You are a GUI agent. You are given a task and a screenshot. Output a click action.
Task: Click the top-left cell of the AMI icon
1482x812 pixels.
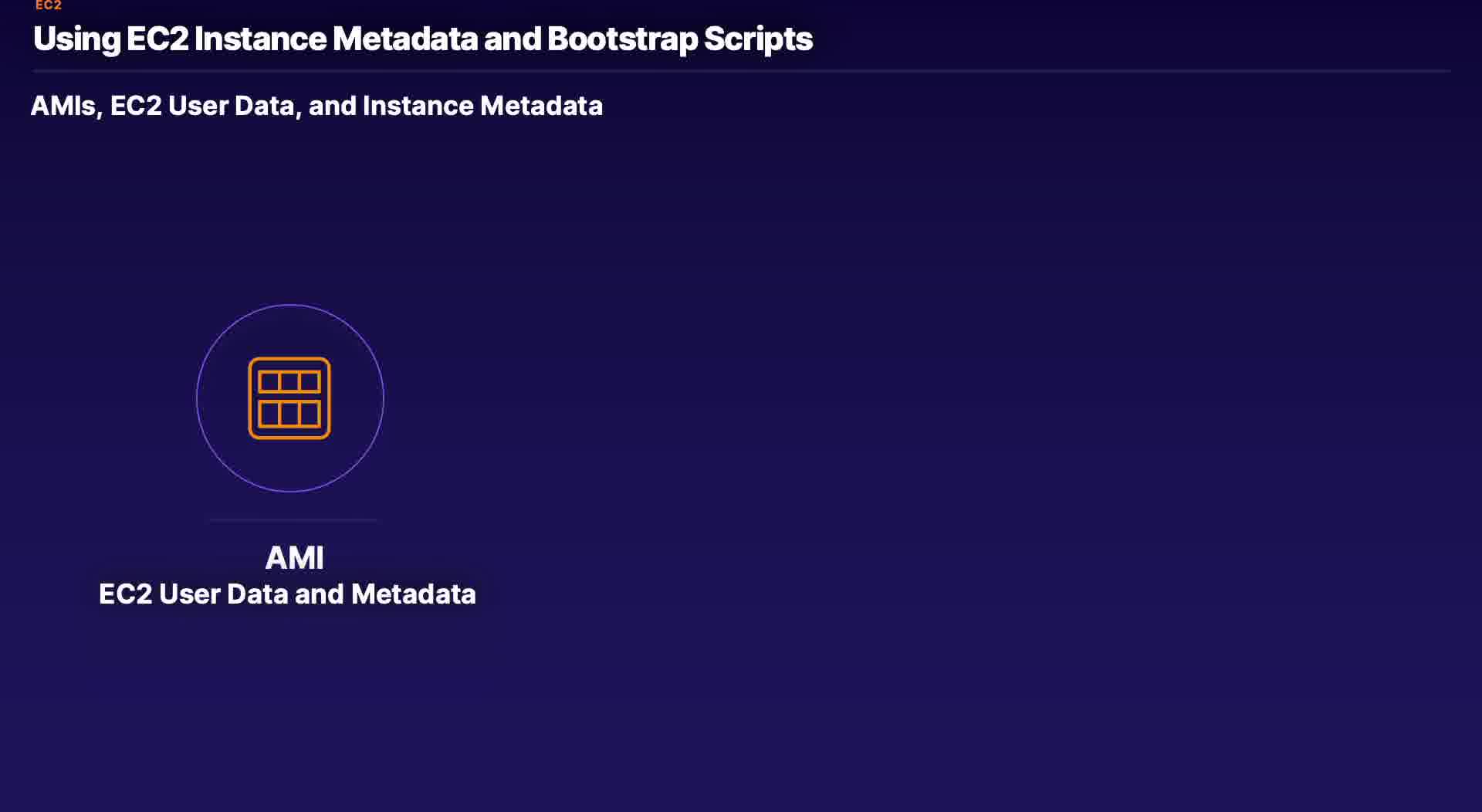[269, 381]
